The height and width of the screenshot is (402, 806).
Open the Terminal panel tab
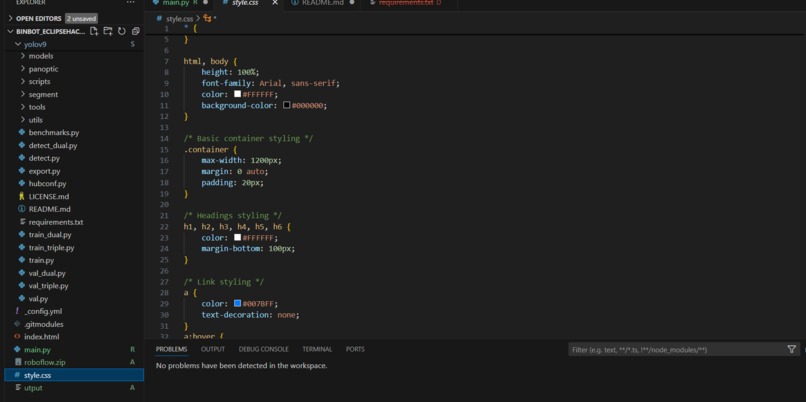tap(317, 349)
